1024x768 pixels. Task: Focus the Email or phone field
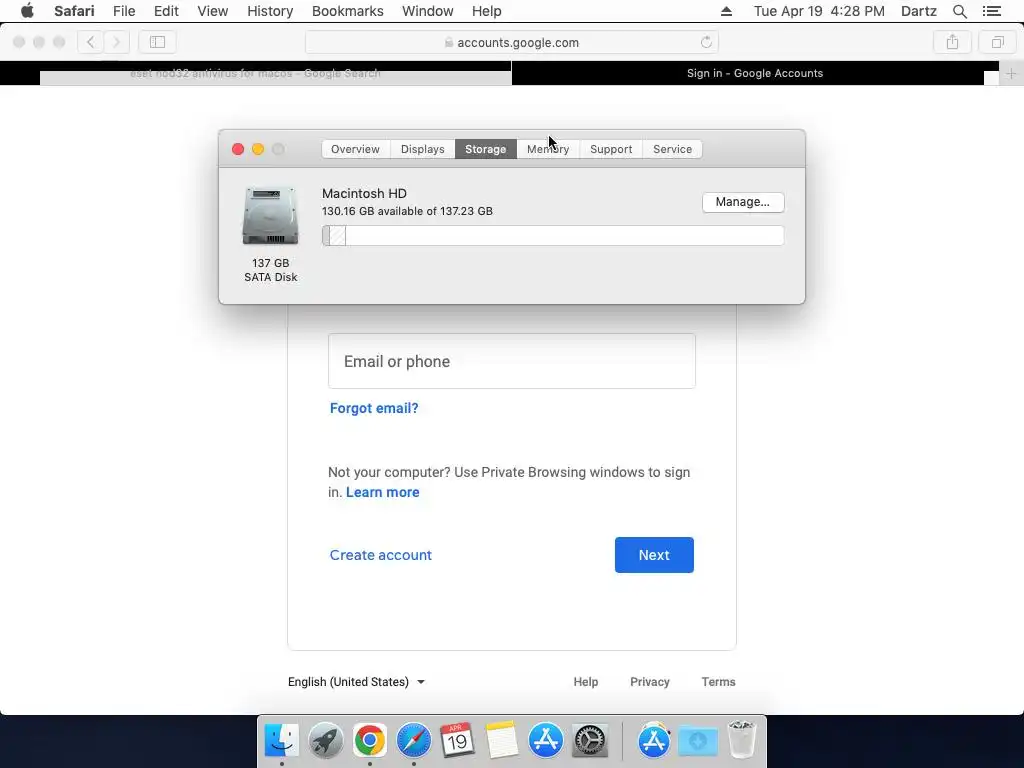(x=512, y=361)
